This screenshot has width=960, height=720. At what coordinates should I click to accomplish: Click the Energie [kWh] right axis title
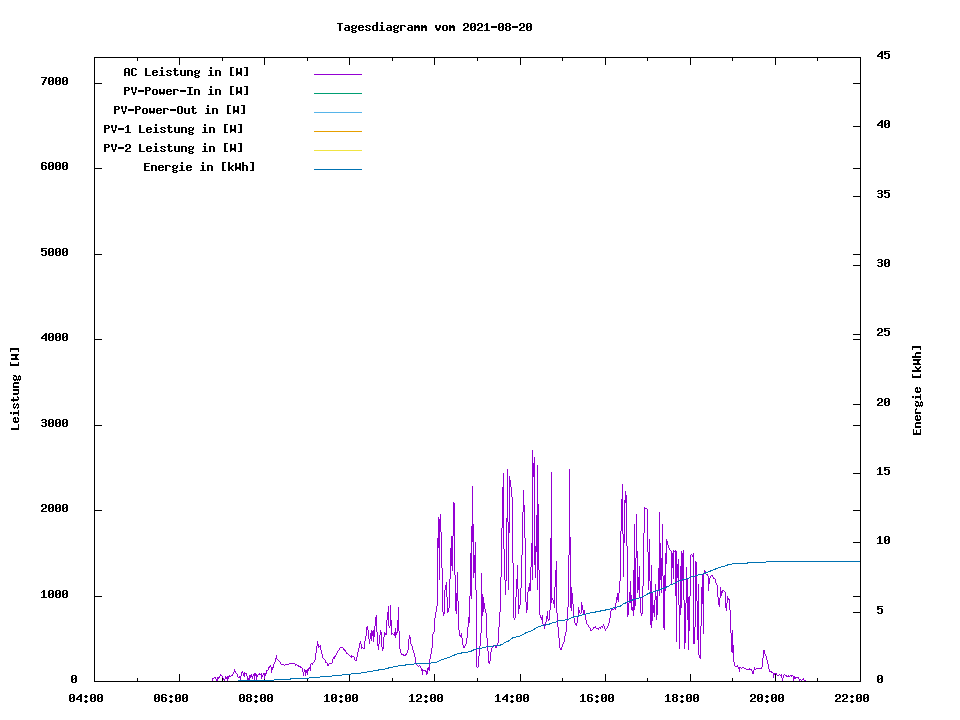coord(917,390)
